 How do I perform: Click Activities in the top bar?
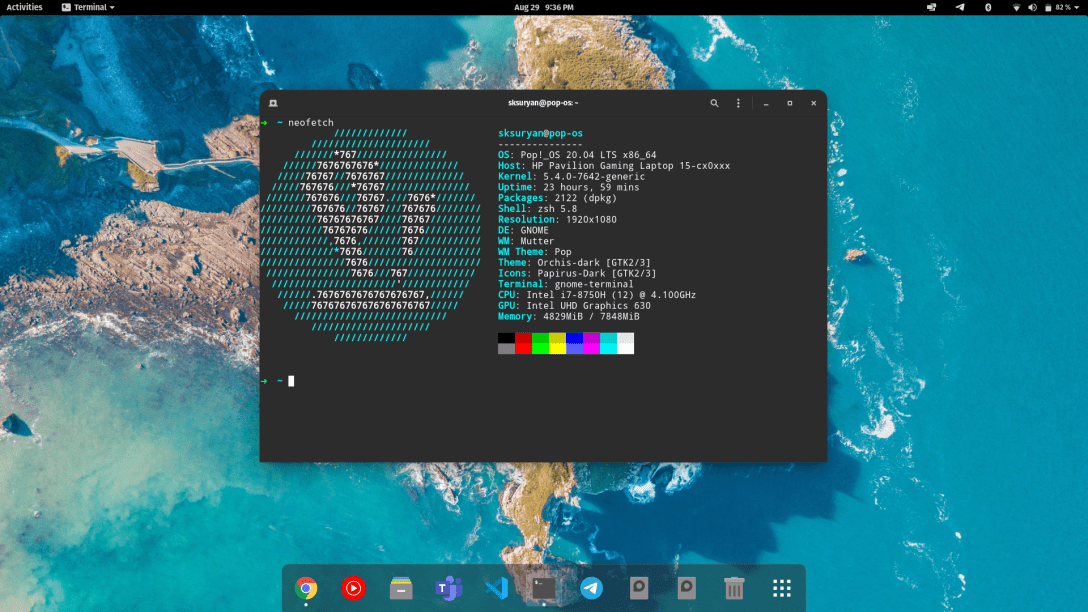(25, 7)
